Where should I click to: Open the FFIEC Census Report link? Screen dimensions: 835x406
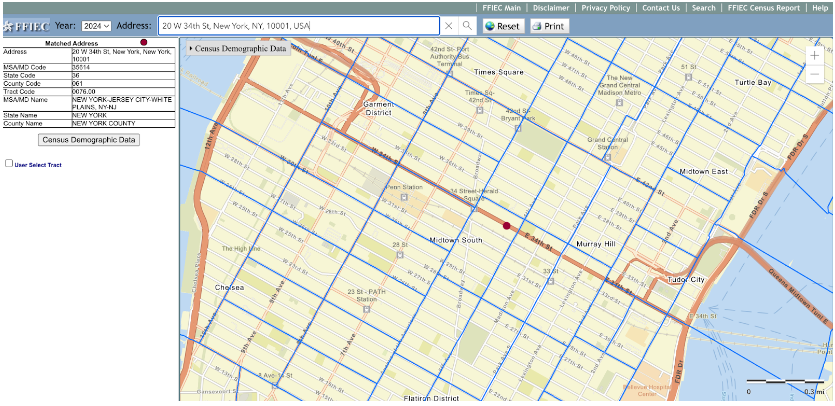[x=764, y=8]
